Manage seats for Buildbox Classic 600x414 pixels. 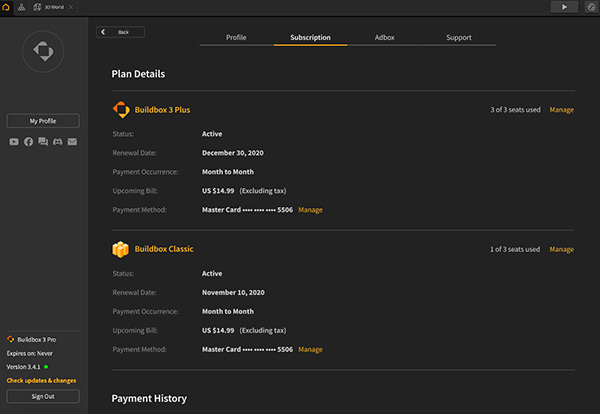pos(561,249)
